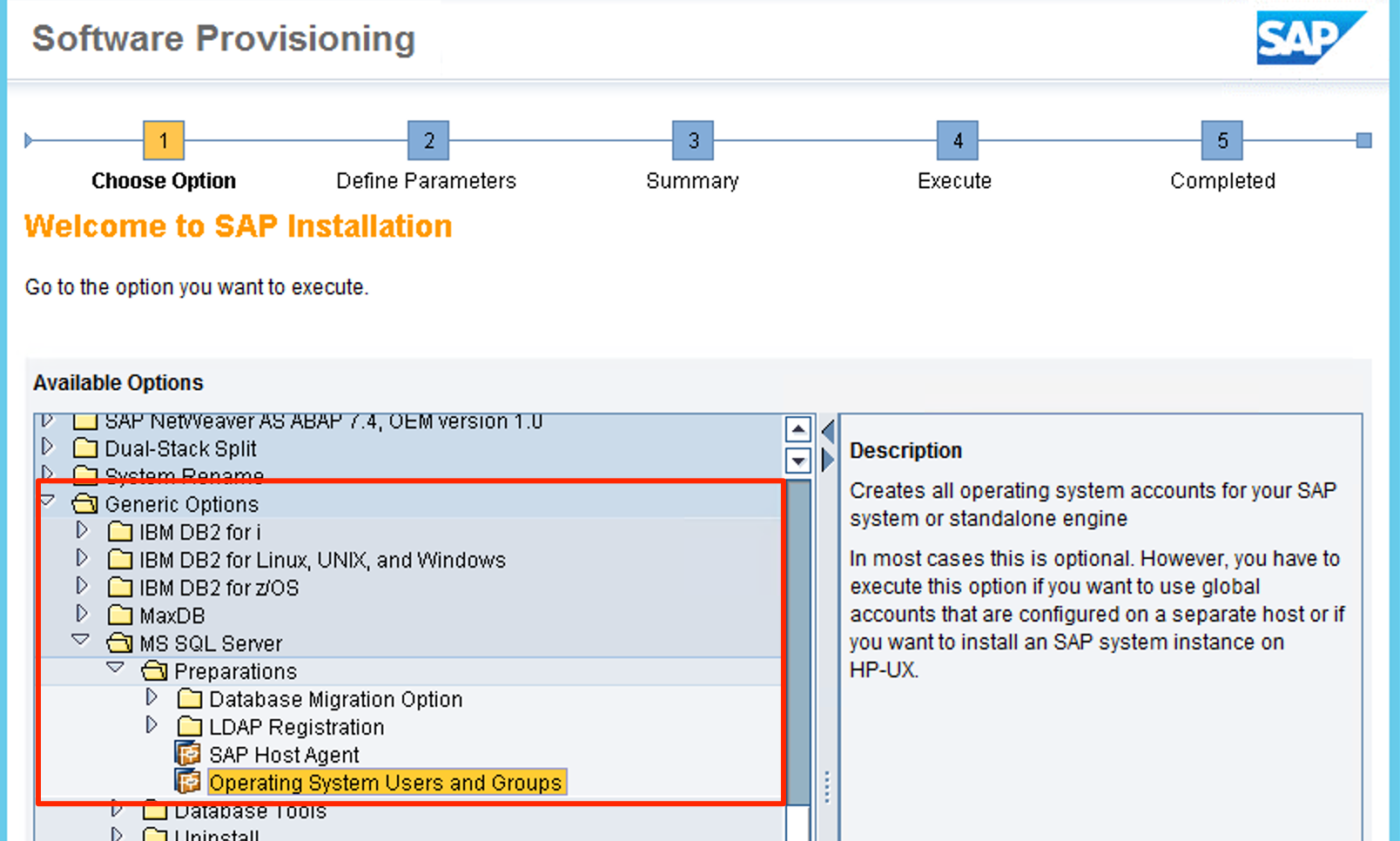Collapse the MS SQL Server node
The image size is (1400, 841).
tap(82, 641)
